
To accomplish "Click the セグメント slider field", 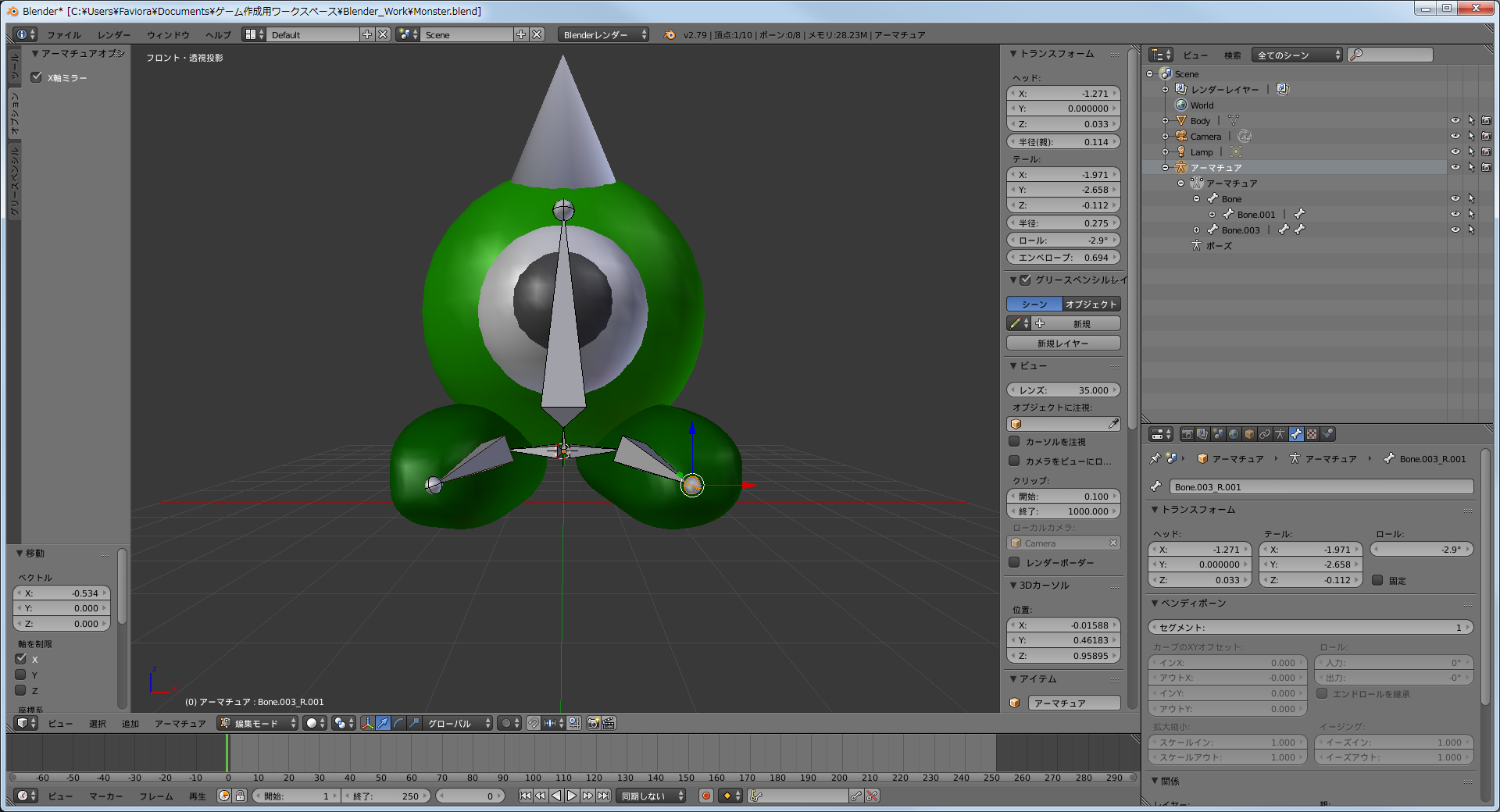I will [1310, 627].
